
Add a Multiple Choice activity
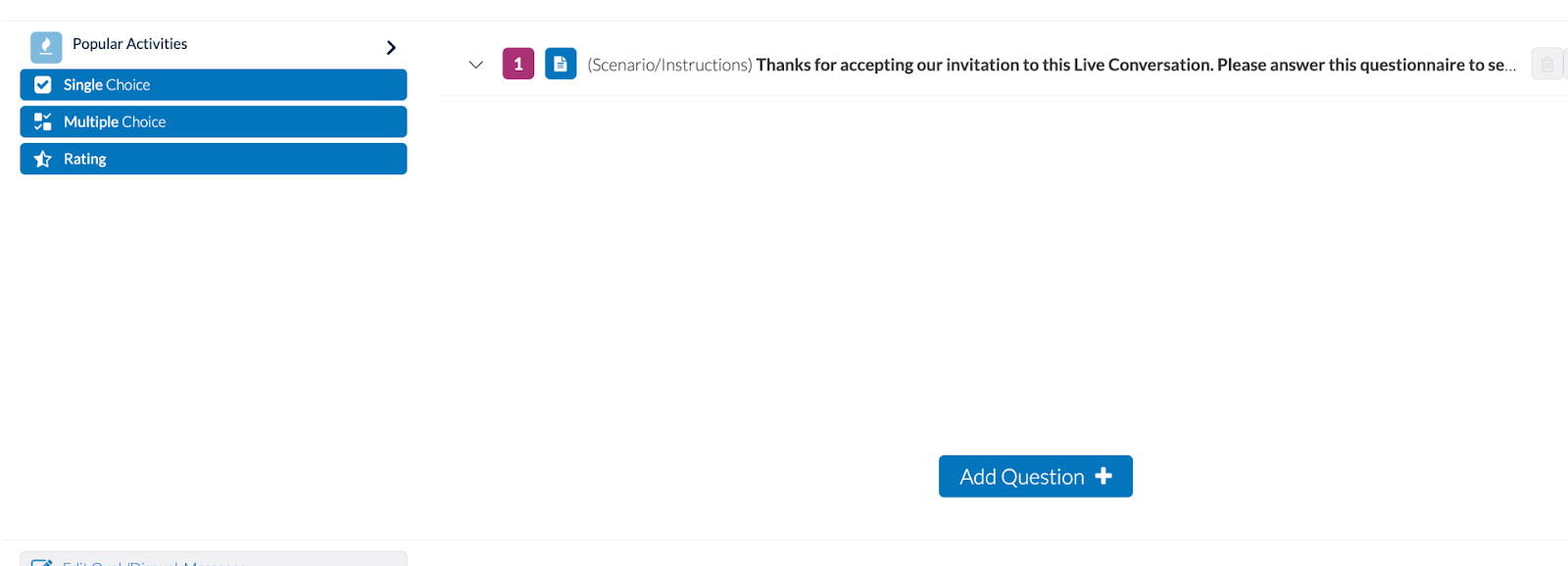tap(214, 121)
